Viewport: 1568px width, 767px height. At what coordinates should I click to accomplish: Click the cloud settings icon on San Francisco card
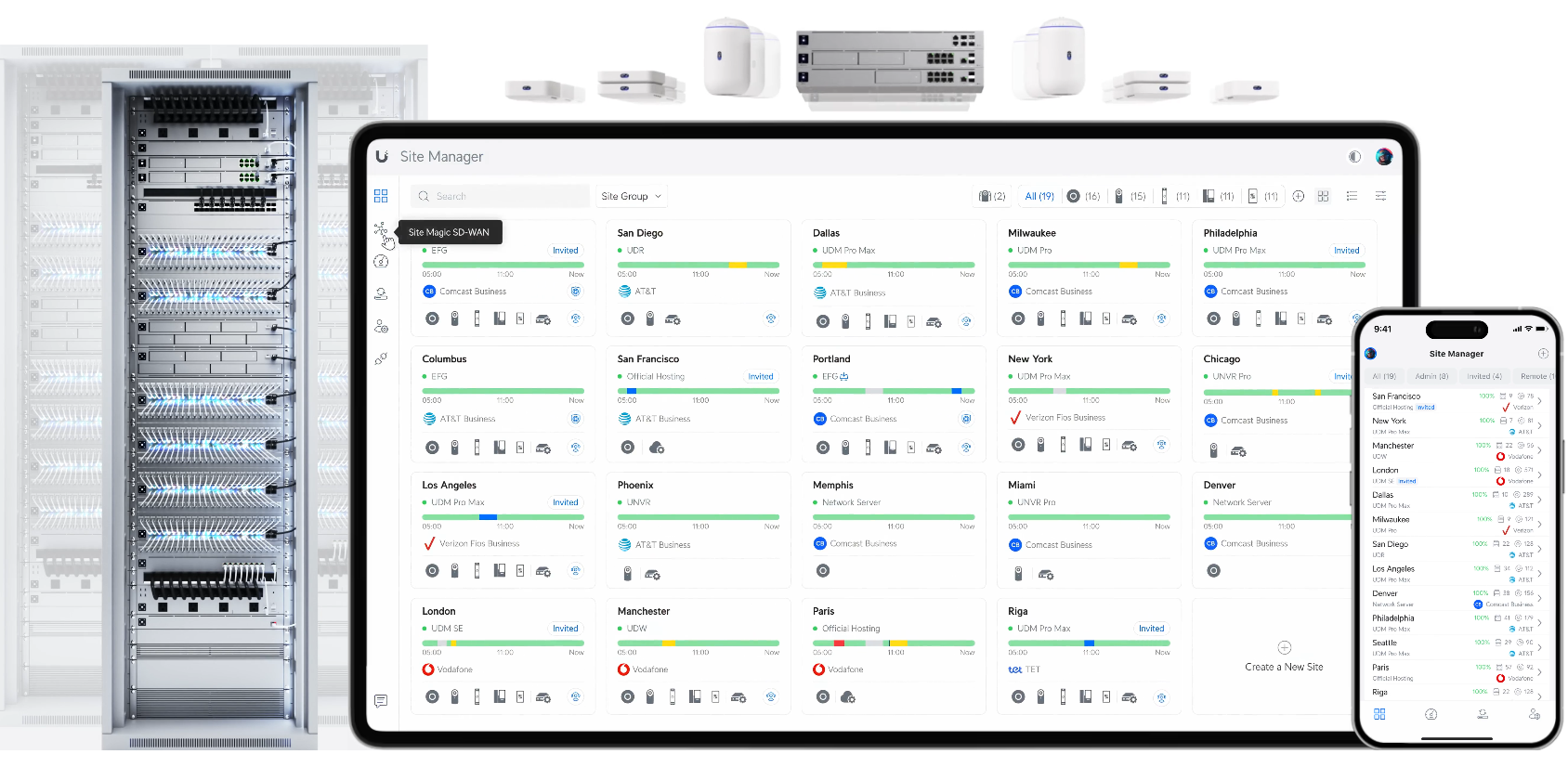[657, 448]
